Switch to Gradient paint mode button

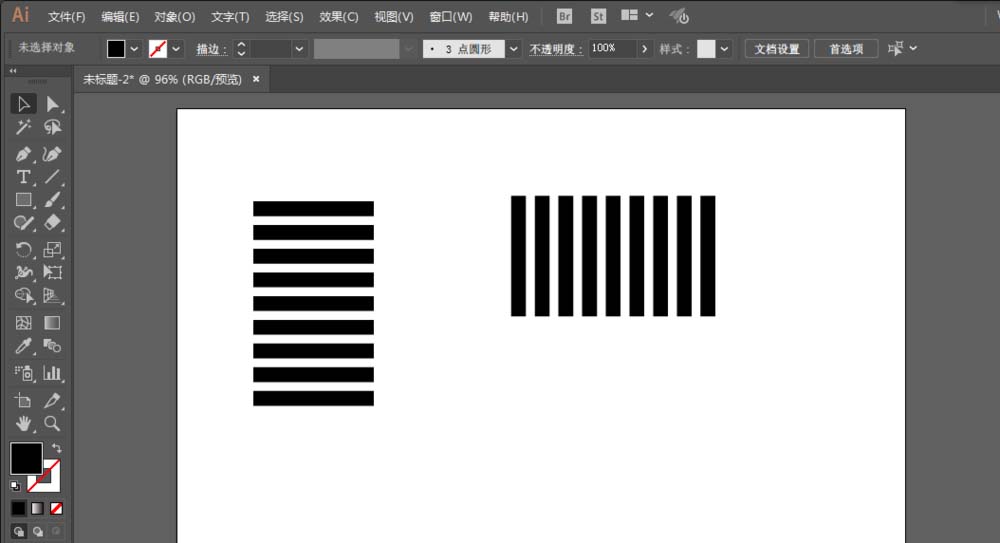tap(37, 508)
